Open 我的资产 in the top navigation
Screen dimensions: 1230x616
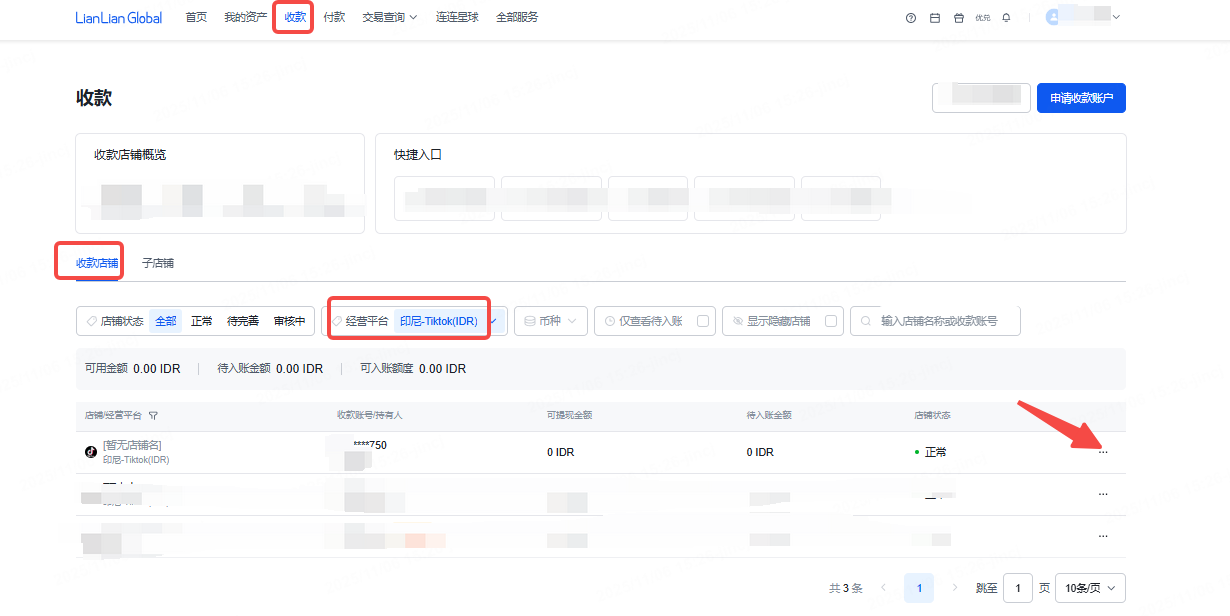(246, 17)
